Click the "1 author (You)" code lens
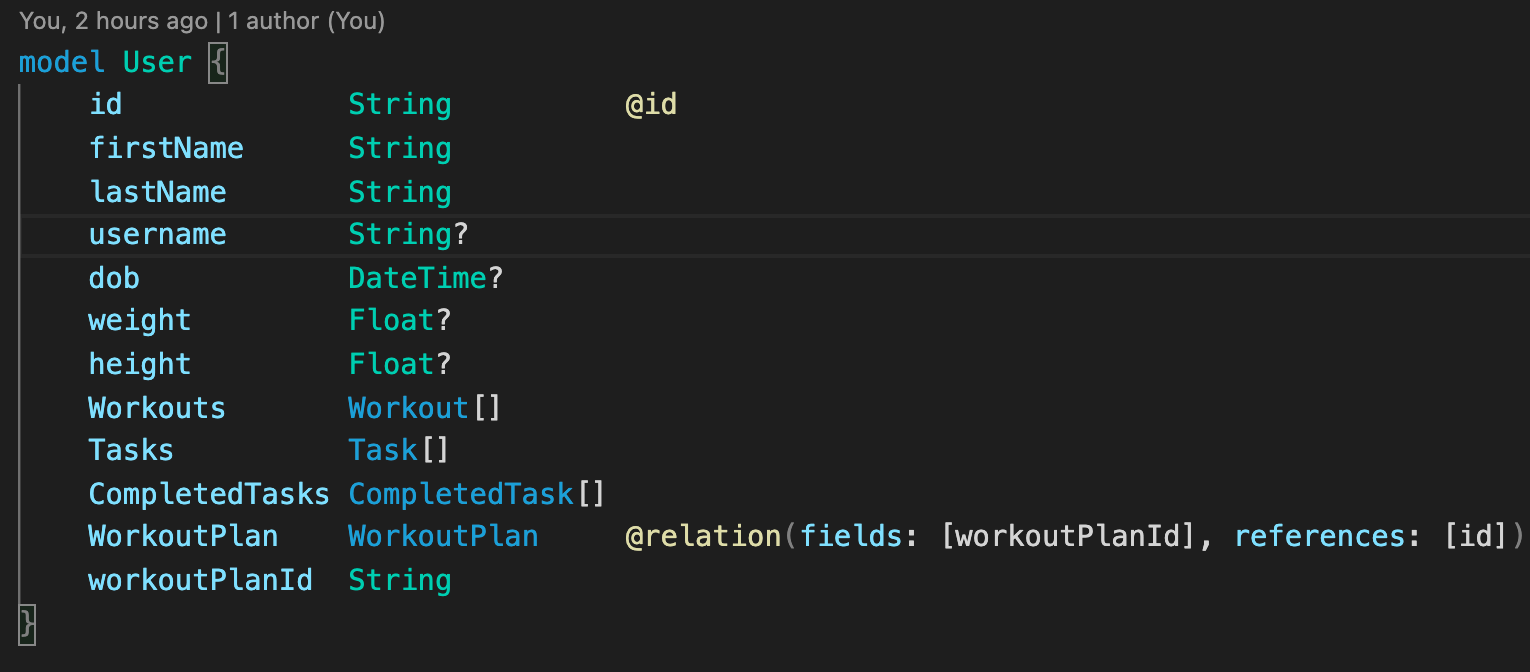Screen dimensions: 1530x672 307,20
